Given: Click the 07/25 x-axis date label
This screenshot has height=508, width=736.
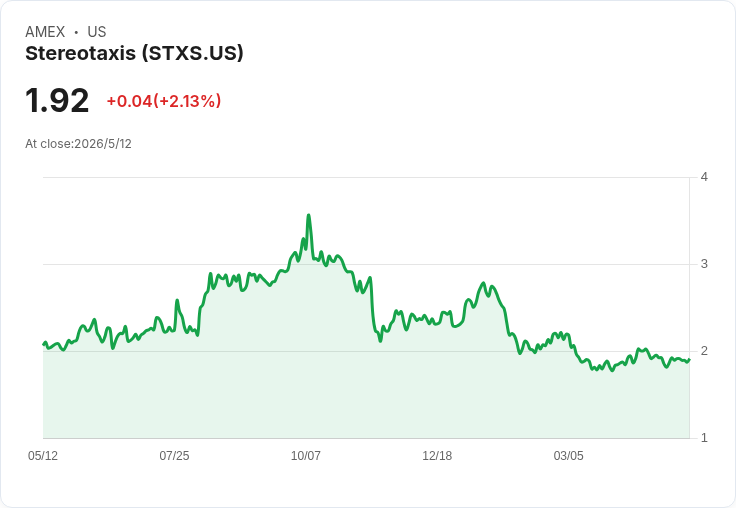Looking at the screenshot, I should (x=174, y=455).
